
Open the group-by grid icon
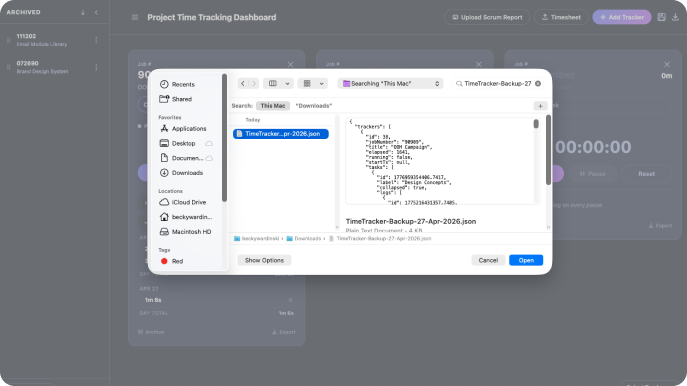307,83
